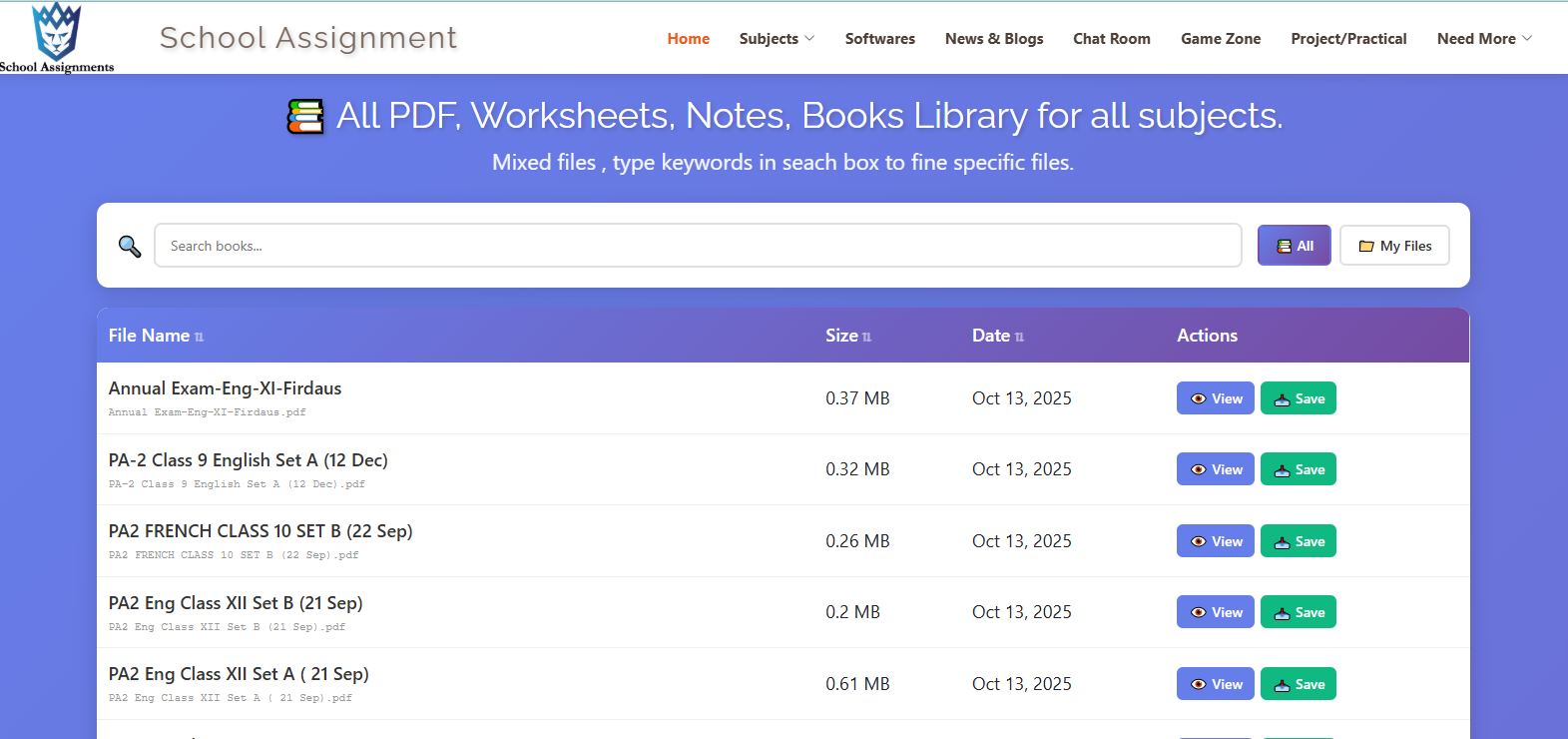Select the Annual Exam-Eng-XI-Firdaus title
The image size is (1568, 739).
click(226, 388)
